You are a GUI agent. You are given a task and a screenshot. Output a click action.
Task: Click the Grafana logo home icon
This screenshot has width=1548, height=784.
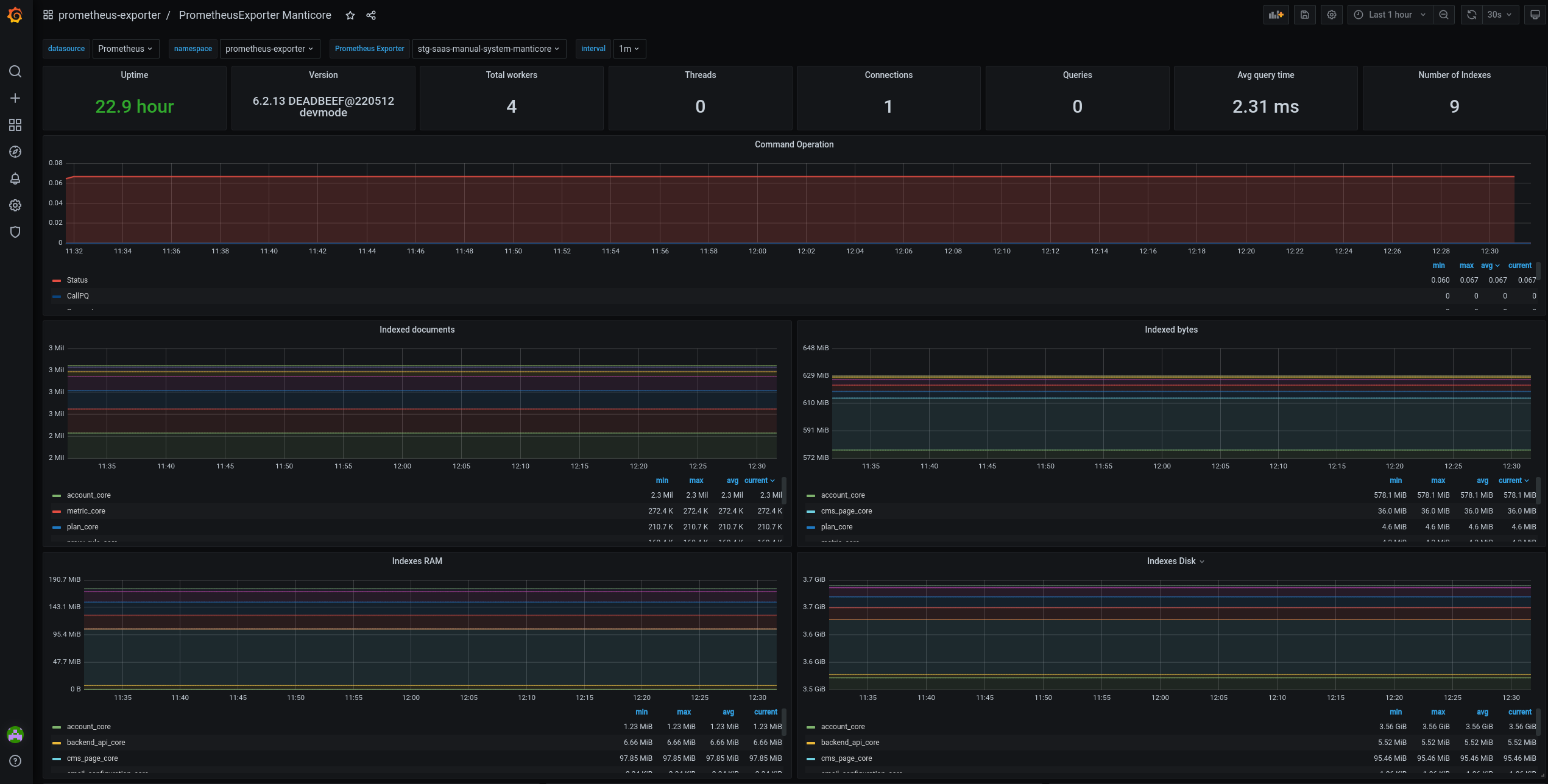pos(15,15)
